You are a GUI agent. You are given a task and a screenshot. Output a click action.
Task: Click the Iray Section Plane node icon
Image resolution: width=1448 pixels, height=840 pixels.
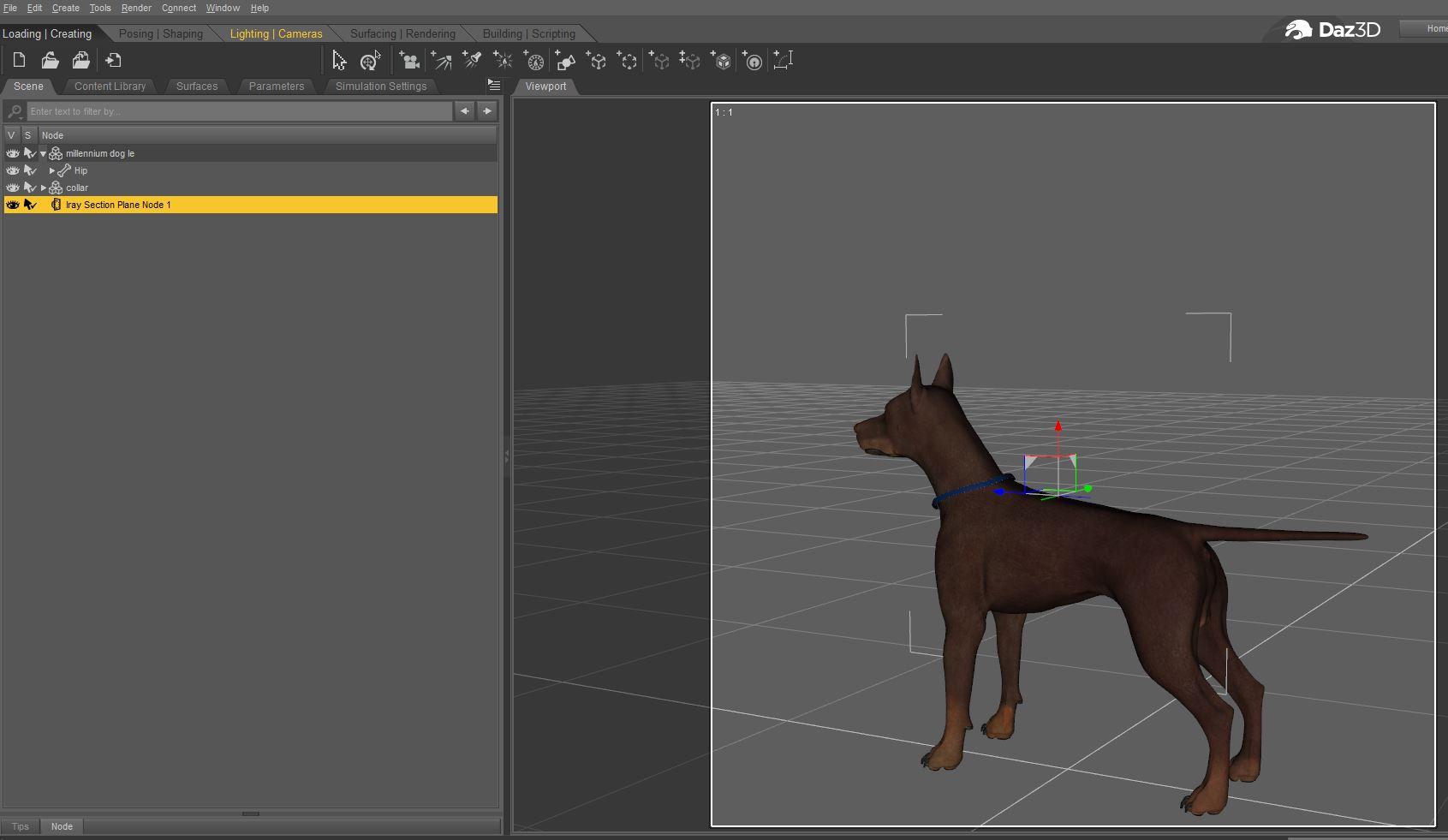click(x=56, y=205)
